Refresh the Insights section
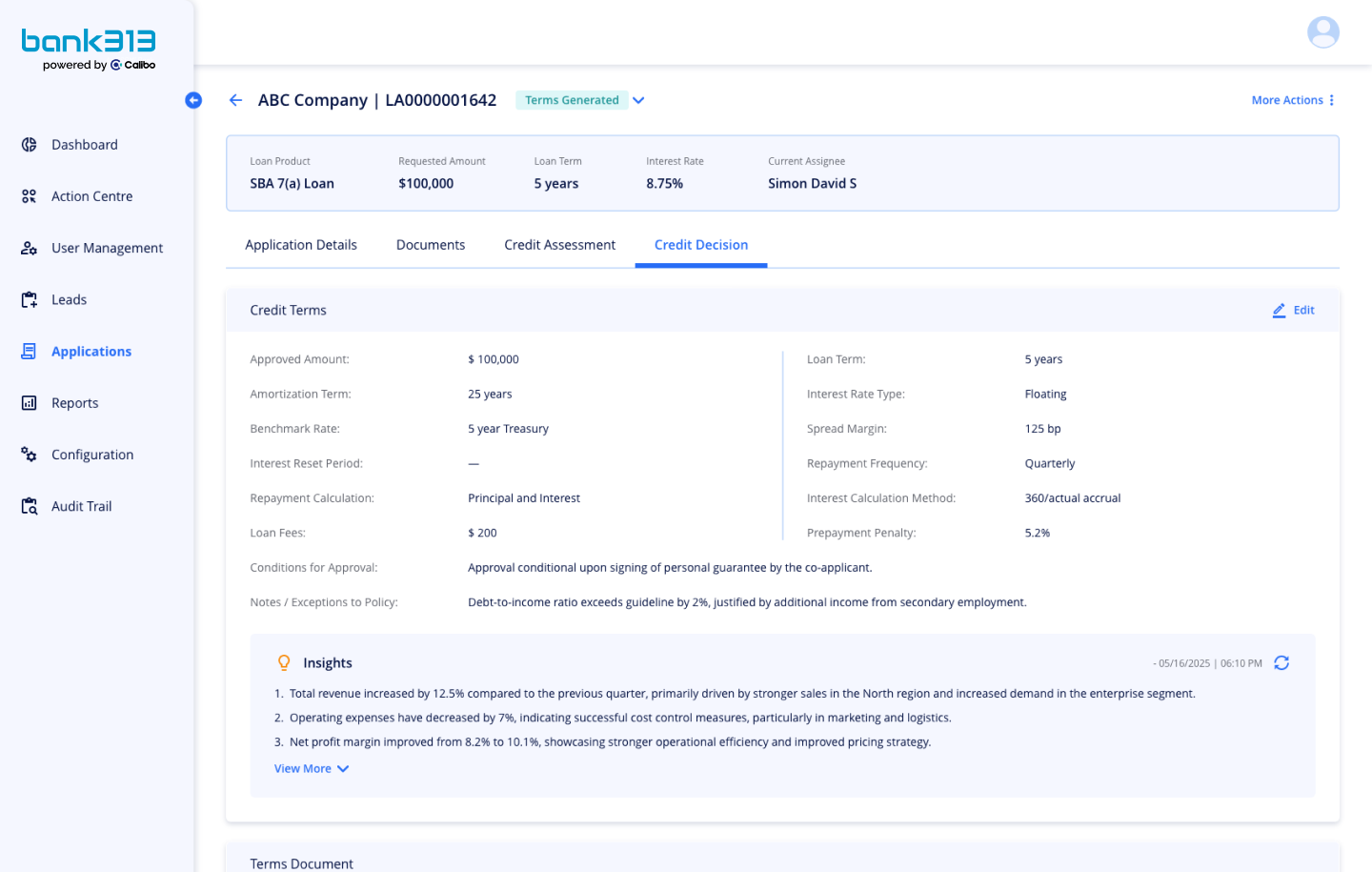The height and width of the screenshot is (872, 1372). (1281, 663)
